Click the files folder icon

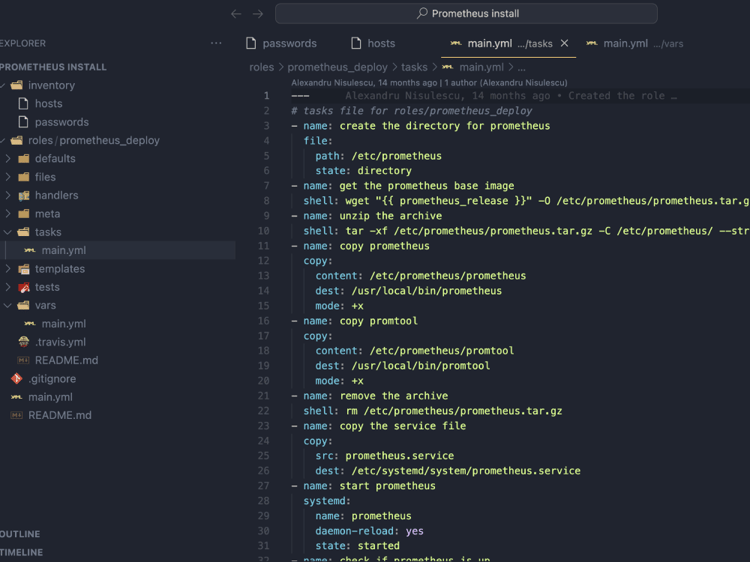click(23, 177)
